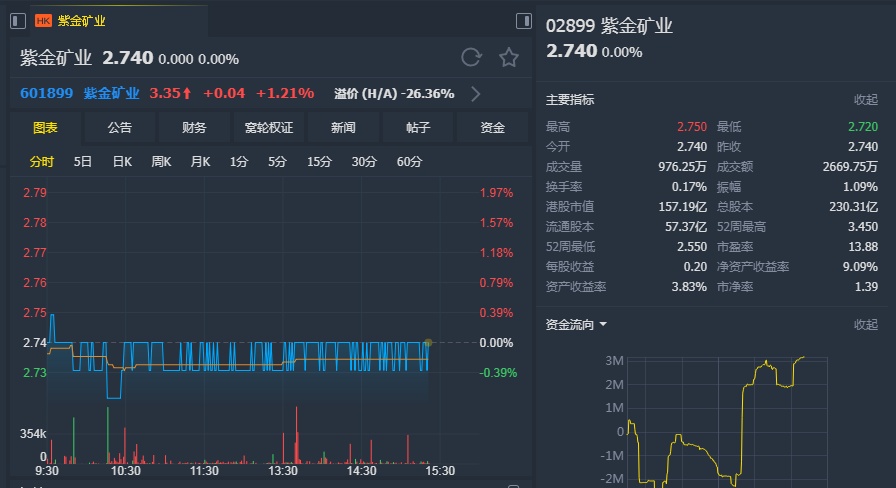The width and height of the screenshot is (896, 488).
Task: Click the 市净率 value 1.39
Action: coord(866,287)
